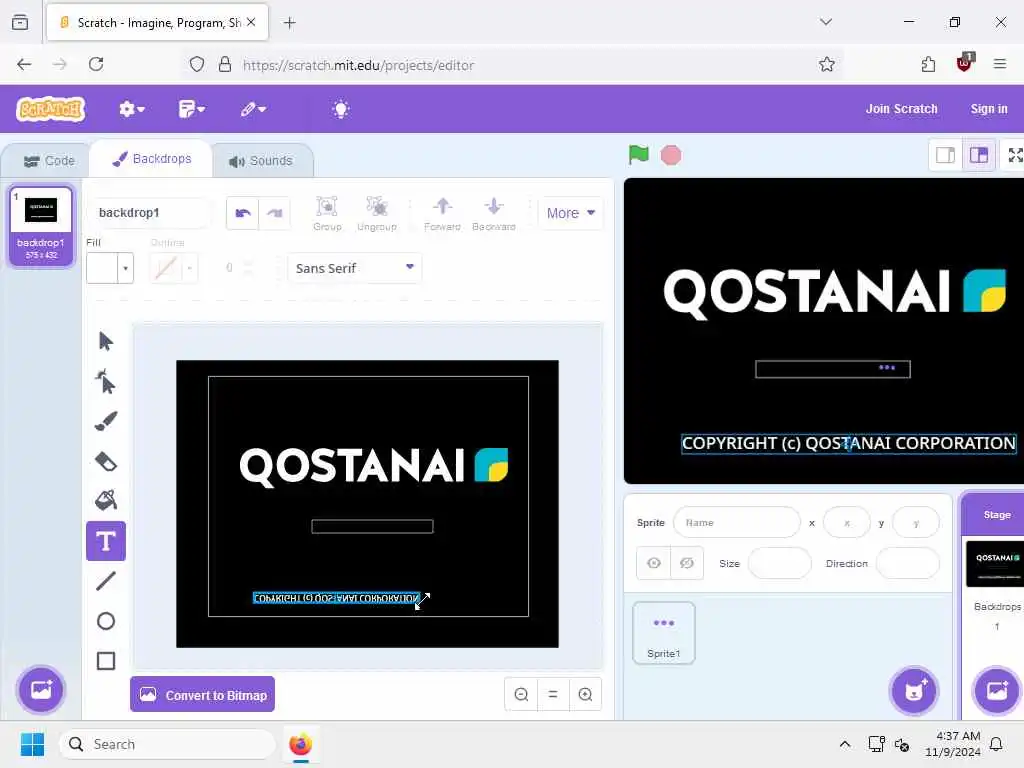Select the Rectangle tool
This screenshot has width=1024, height=768.
coord(106,661)
